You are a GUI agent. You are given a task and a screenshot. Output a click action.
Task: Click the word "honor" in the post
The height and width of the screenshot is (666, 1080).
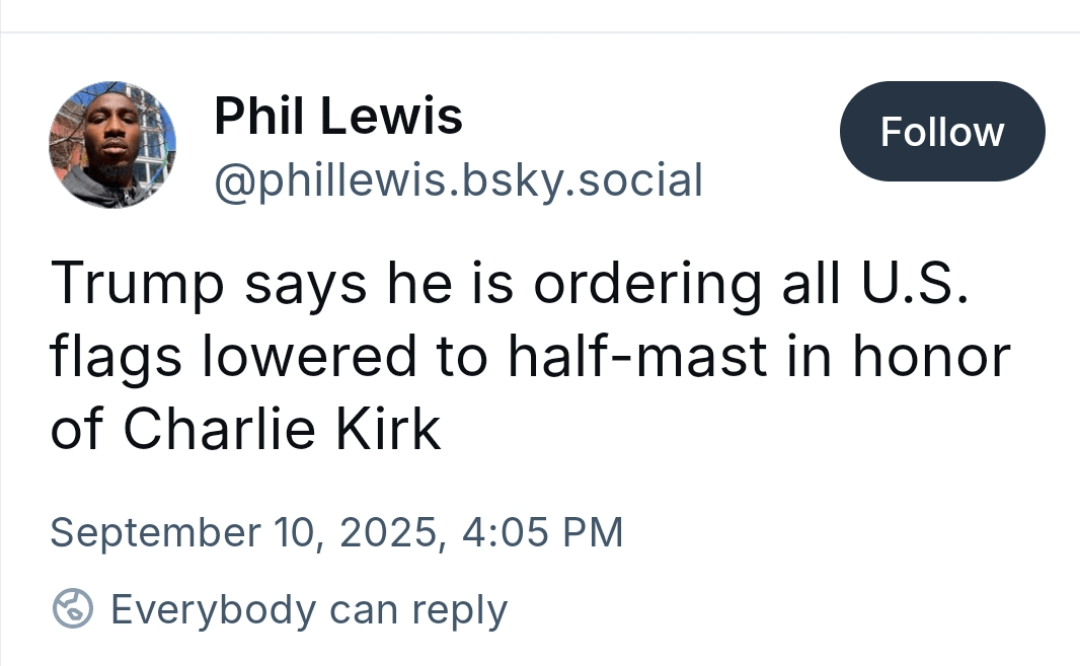point(931,356)
